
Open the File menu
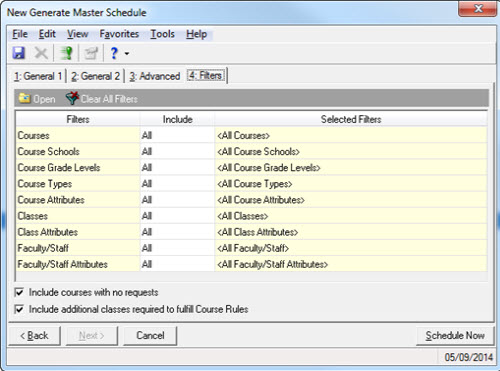click(20, 34)
